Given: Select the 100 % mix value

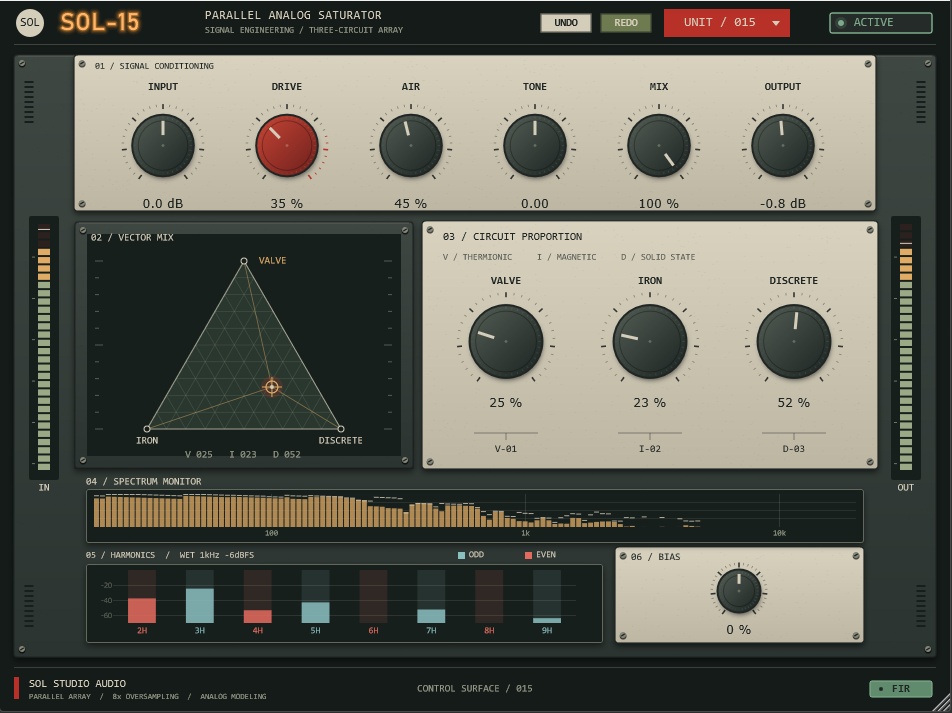Looking at the screenshot, I should click(x=659, y=203).
